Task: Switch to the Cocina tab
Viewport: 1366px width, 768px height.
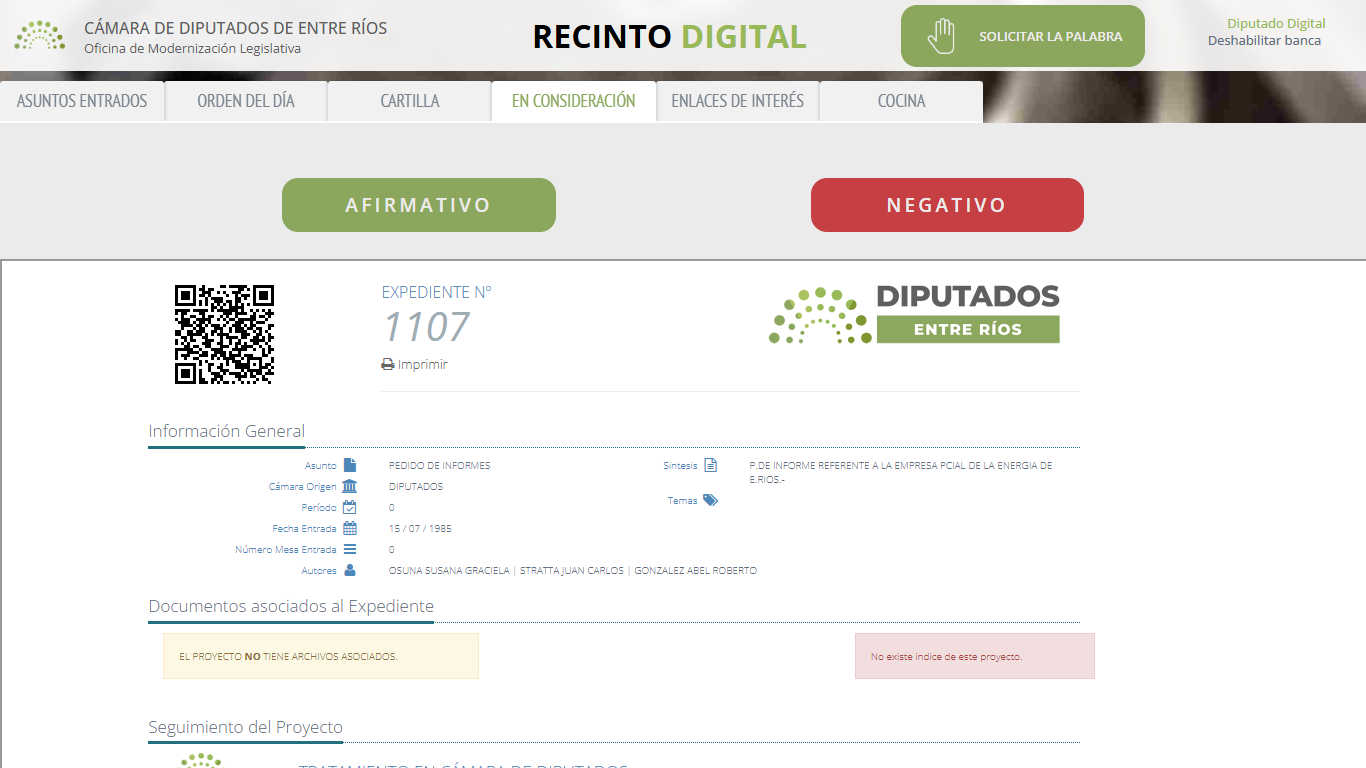Action: pyautogui.click(x=900, y=100)
